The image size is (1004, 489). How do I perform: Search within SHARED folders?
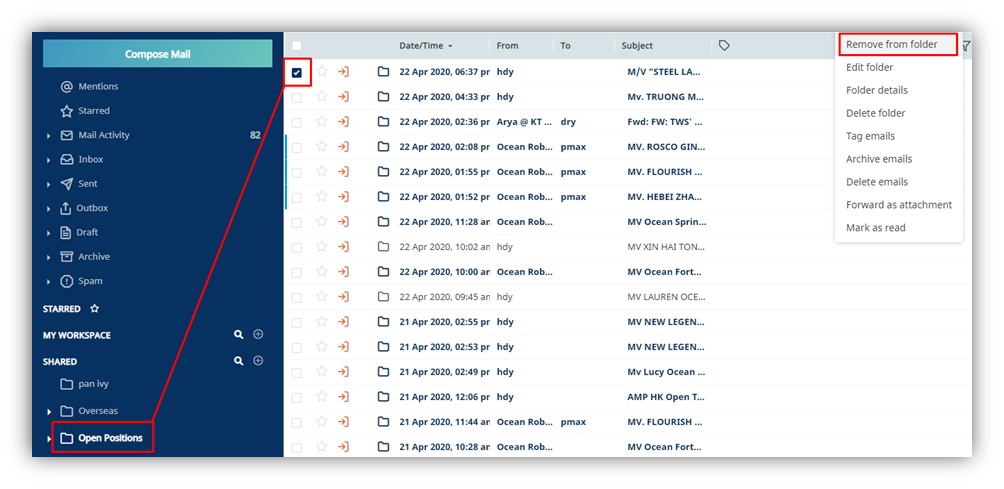[238, 361]
